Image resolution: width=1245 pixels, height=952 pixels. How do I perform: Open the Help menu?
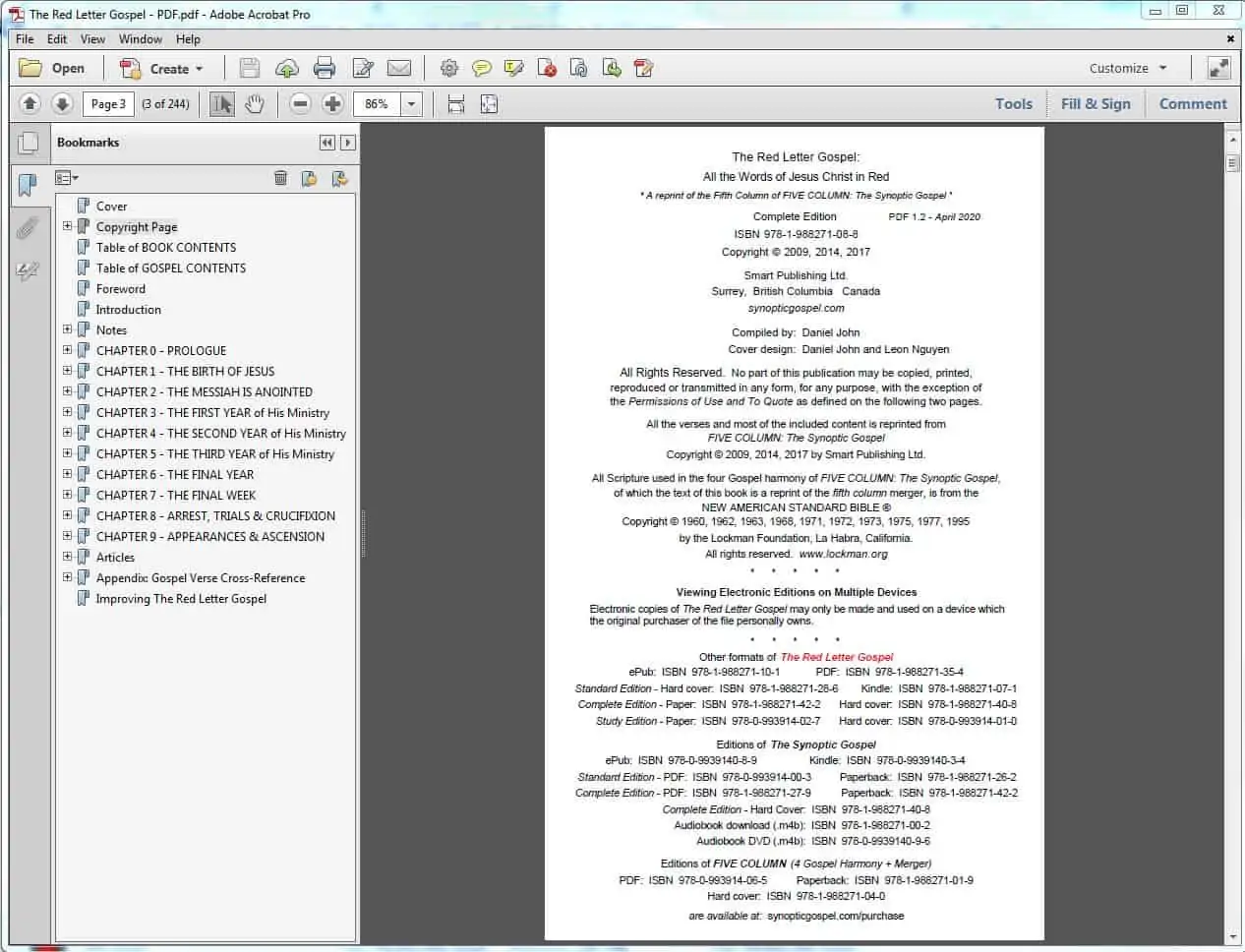[x=188, y=39]
